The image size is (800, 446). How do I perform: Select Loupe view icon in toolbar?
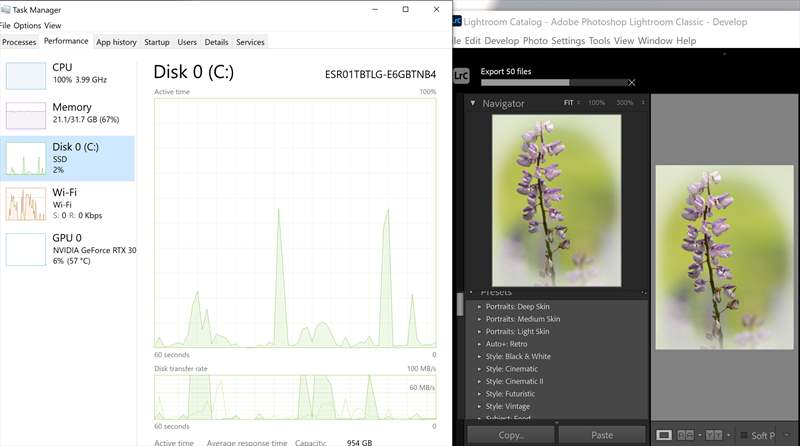[x=664, y=435]
